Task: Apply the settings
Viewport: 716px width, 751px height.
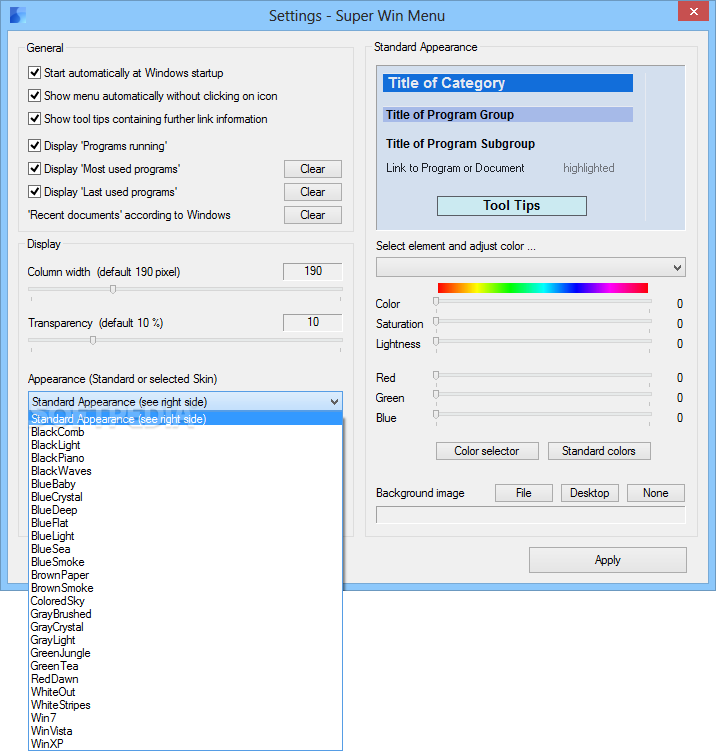Action: click(x=608, y=560)
